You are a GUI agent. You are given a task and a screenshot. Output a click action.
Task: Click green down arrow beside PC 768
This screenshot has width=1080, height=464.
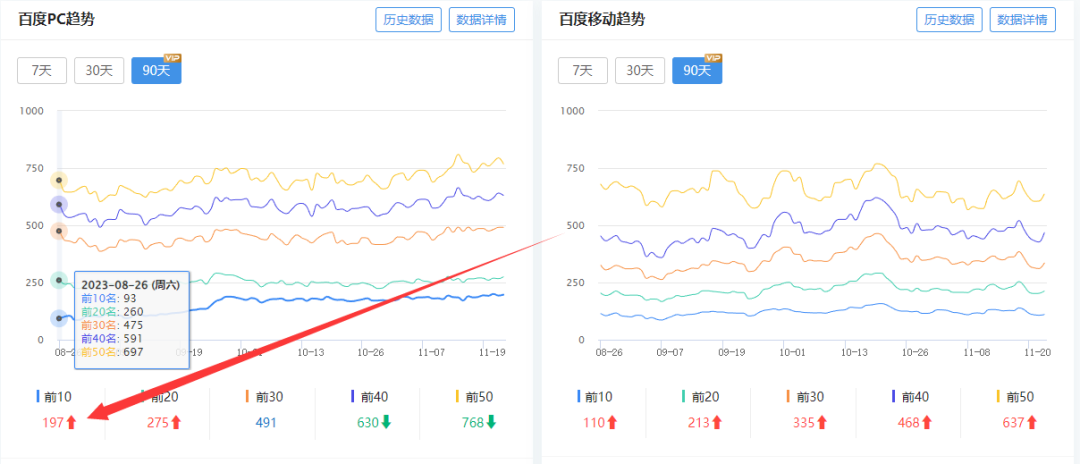click(491, 423)
